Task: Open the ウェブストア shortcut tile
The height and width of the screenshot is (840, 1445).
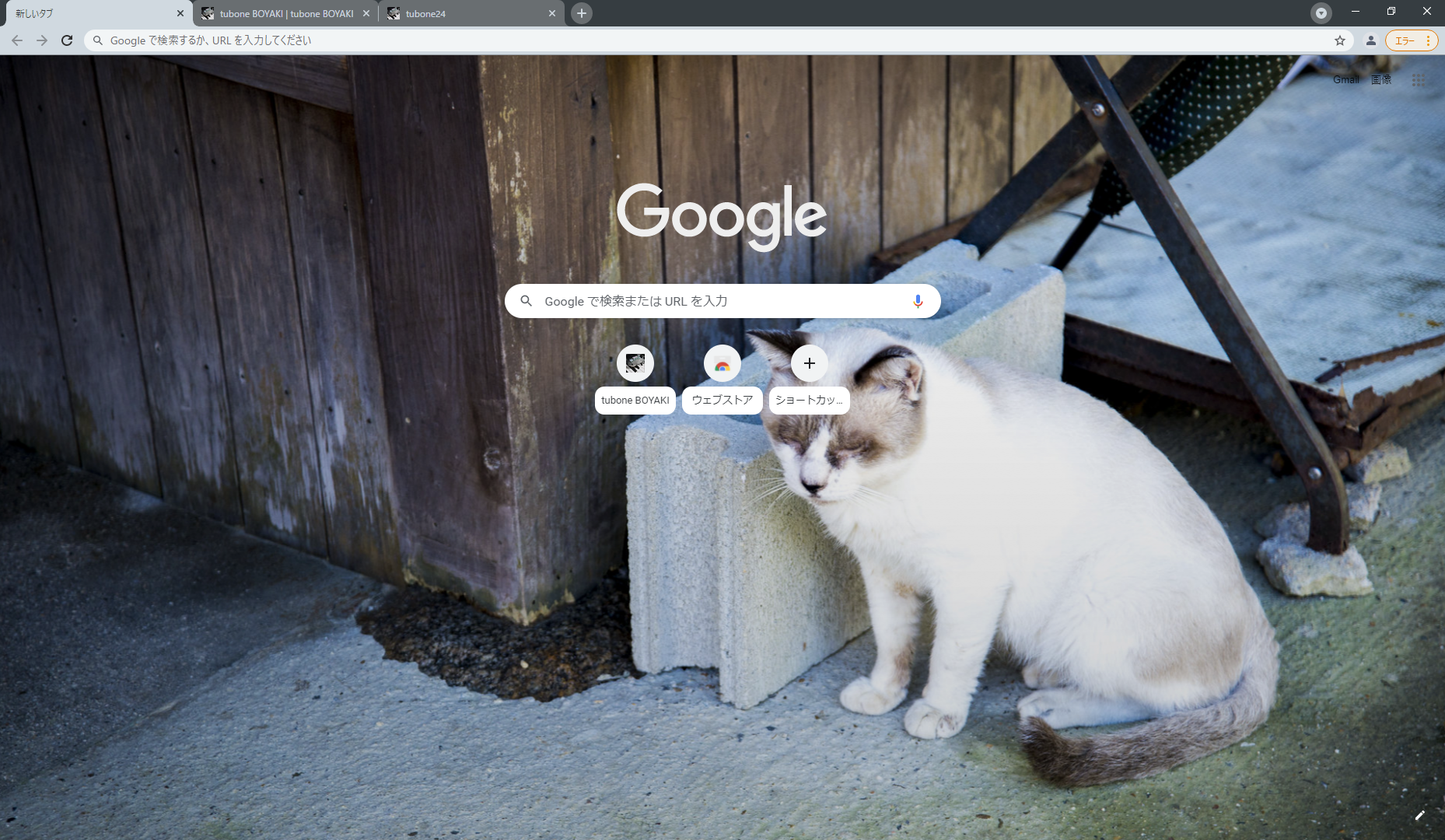Action: pyautogui.click(x=722, y=363)
